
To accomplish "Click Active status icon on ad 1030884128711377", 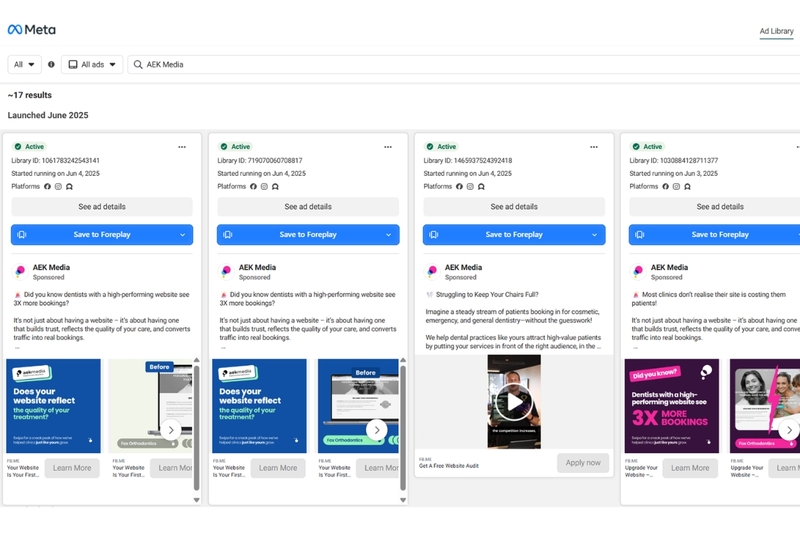I will (636, 146).
